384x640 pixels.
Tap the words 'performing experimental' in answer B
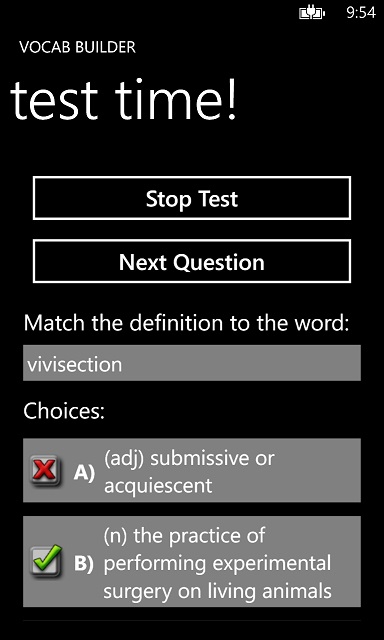(217, 563)
